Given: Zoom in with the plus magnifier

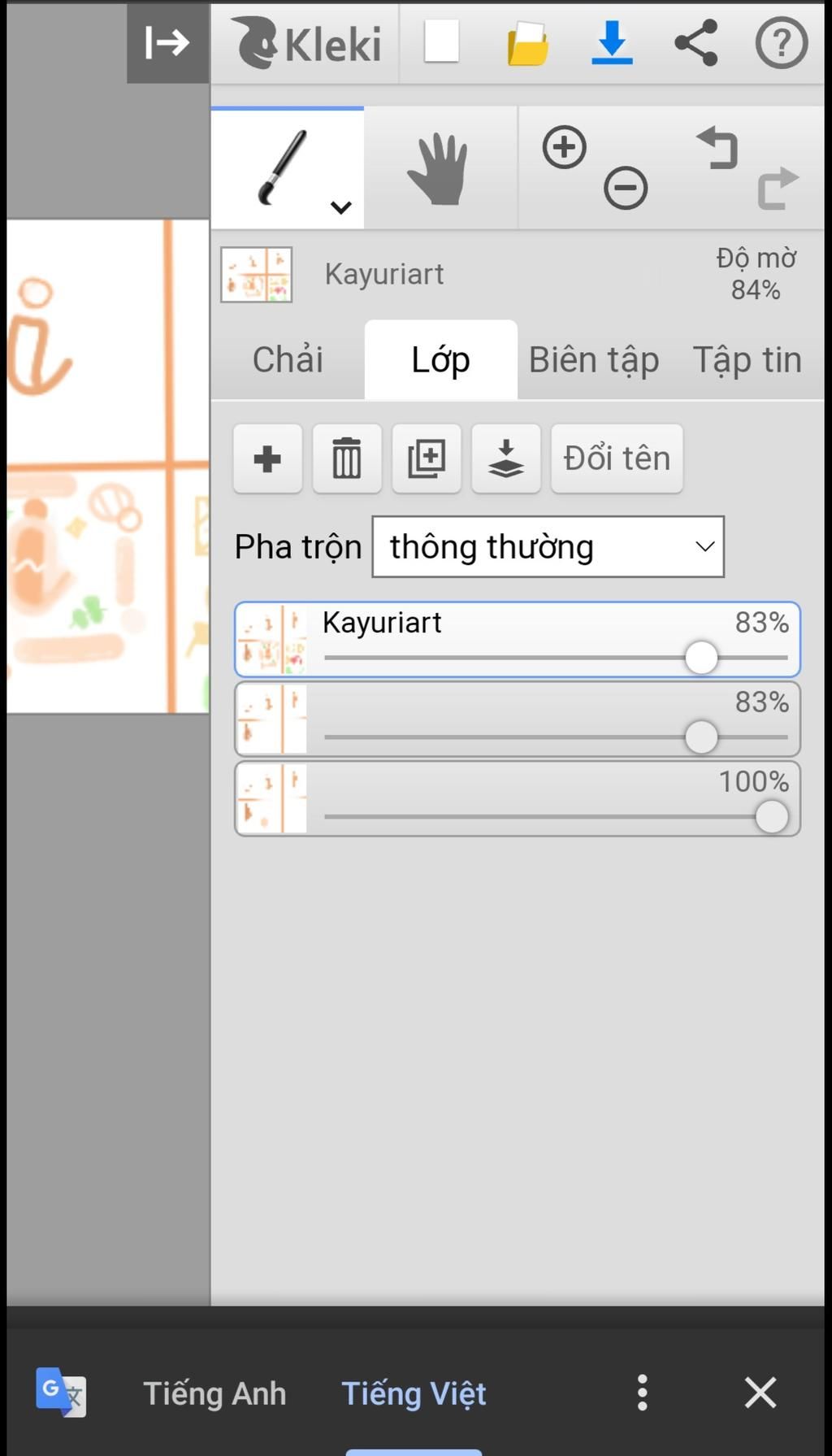Looking at the screenshot, I should tap(564, 148).
